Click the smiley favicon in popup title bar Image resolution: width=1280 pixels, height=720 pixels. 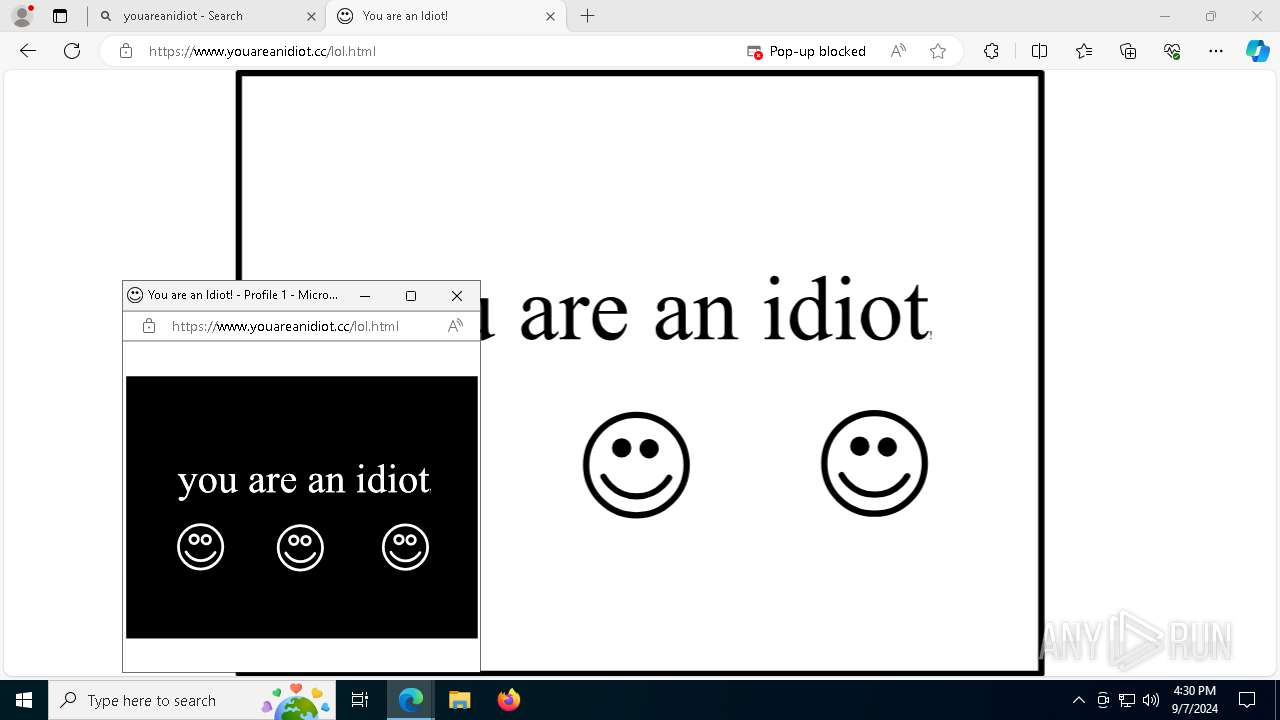pyautogui.click(x=135, y=295)
